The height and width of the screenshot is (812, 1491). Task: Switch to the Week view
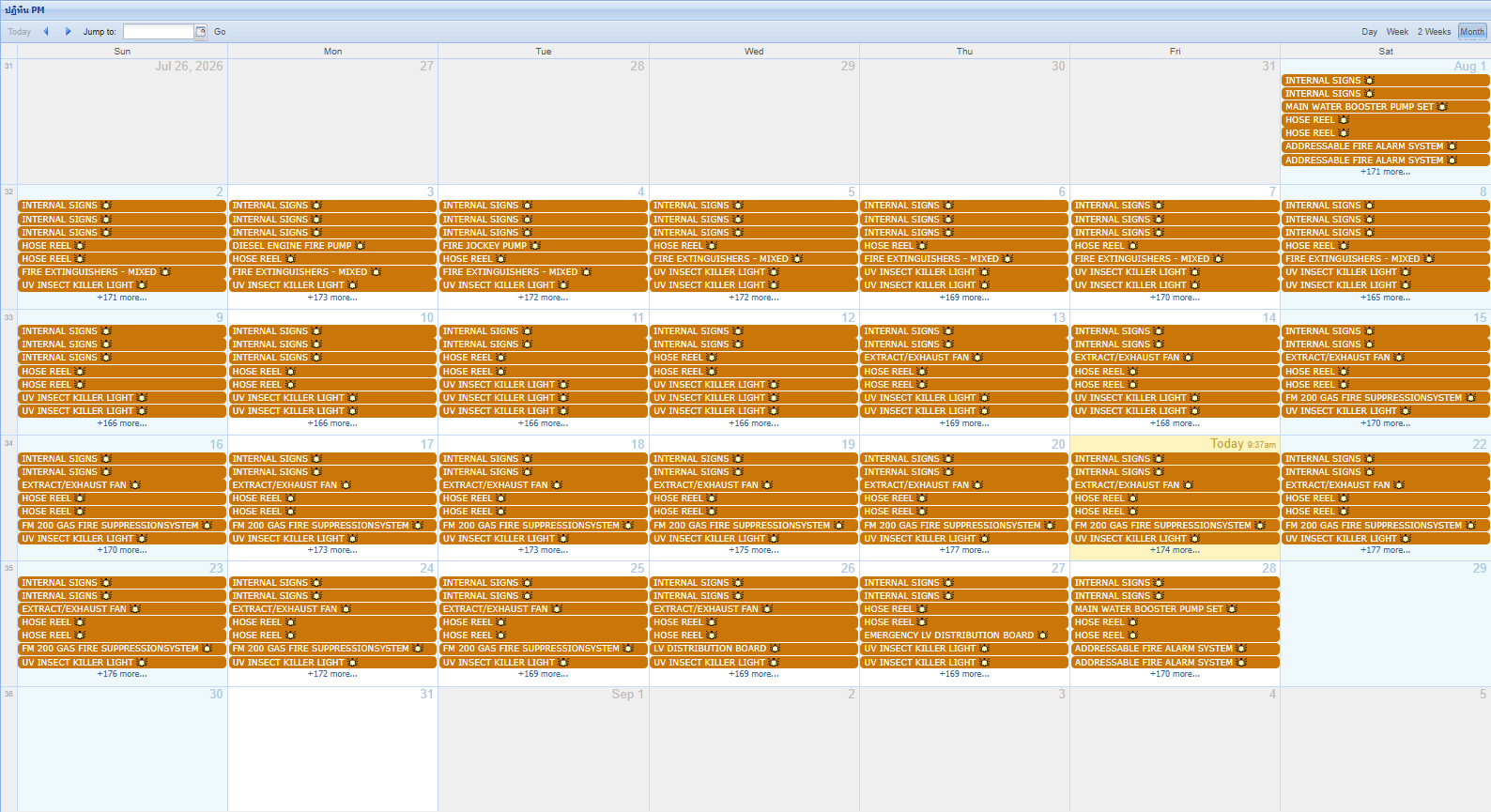pos(1397,32)
